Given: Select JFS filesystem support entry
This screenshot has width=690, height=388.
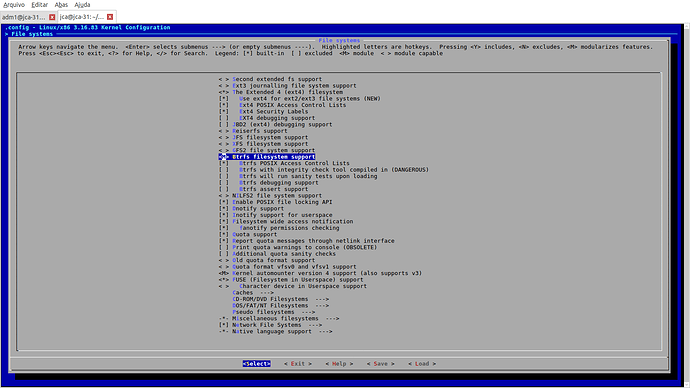Looking at the screenshot, I should click(x=264, y=137).
